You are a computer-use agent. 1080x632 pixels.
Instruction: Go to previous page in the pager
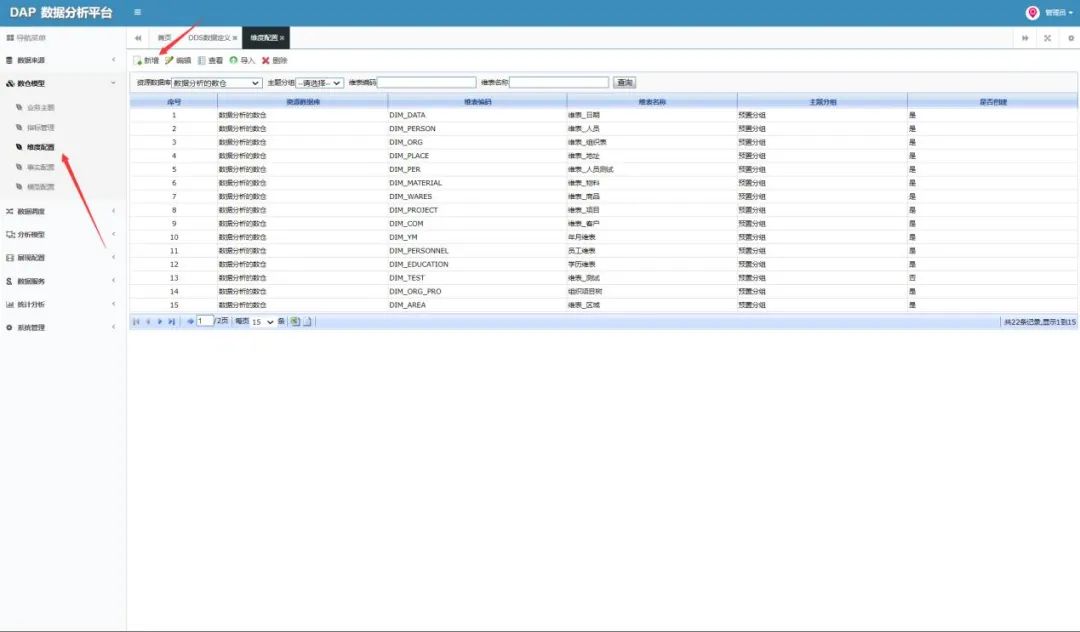[x=148, y=322]
